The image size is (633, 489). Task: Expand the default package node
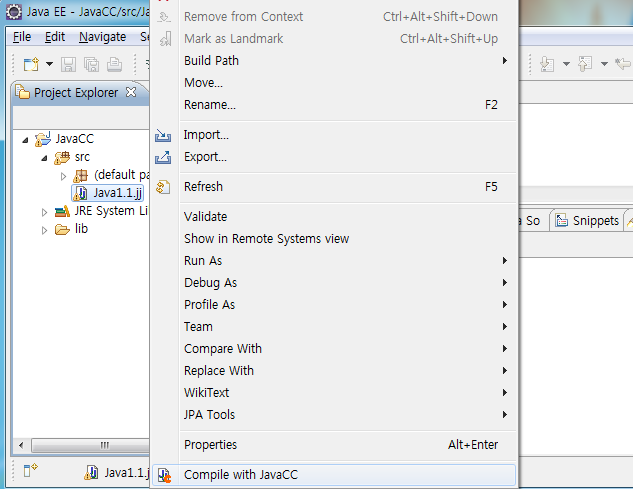63,176
